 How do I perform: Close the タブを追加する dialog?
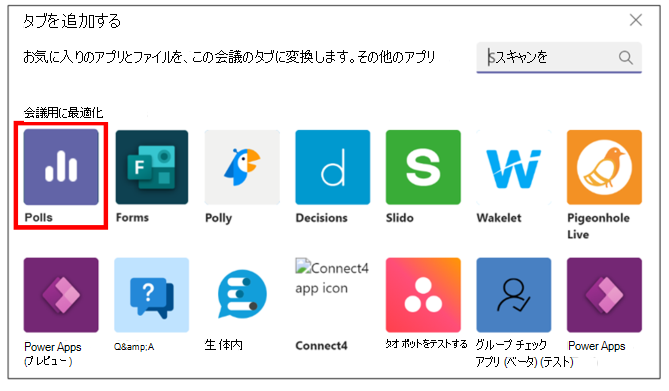tap(636, 20)
